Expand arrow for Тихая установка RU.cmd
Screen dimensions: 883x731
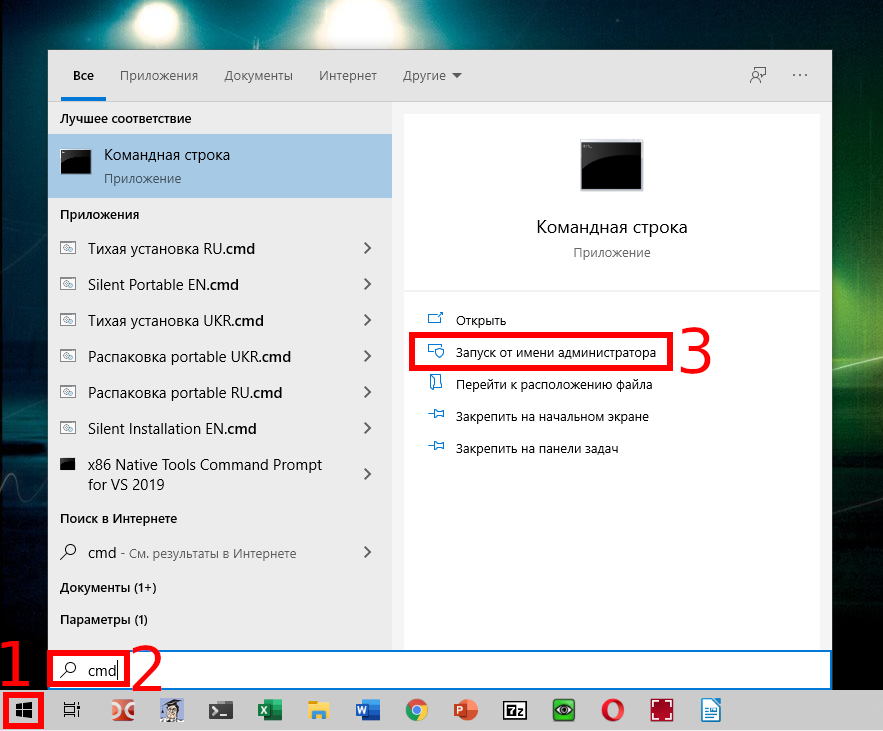point(368,248)
